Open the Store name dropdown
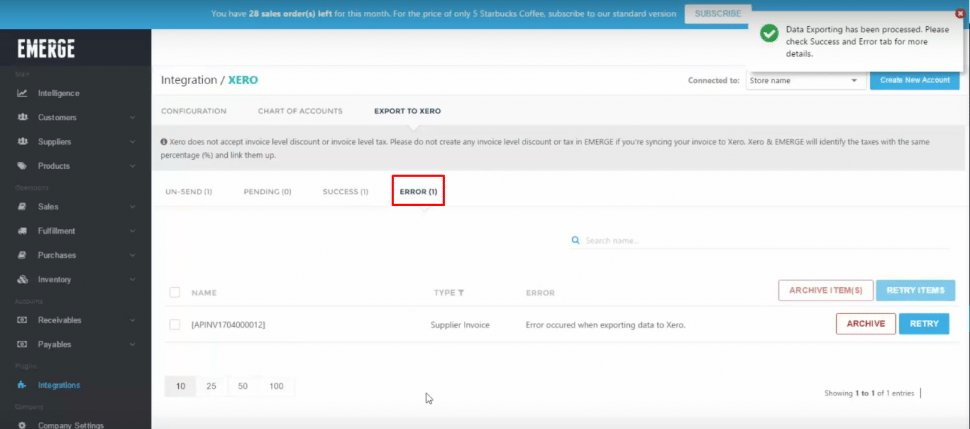The height and width of the screenshot is (429, 970). [x=805, y=80]
